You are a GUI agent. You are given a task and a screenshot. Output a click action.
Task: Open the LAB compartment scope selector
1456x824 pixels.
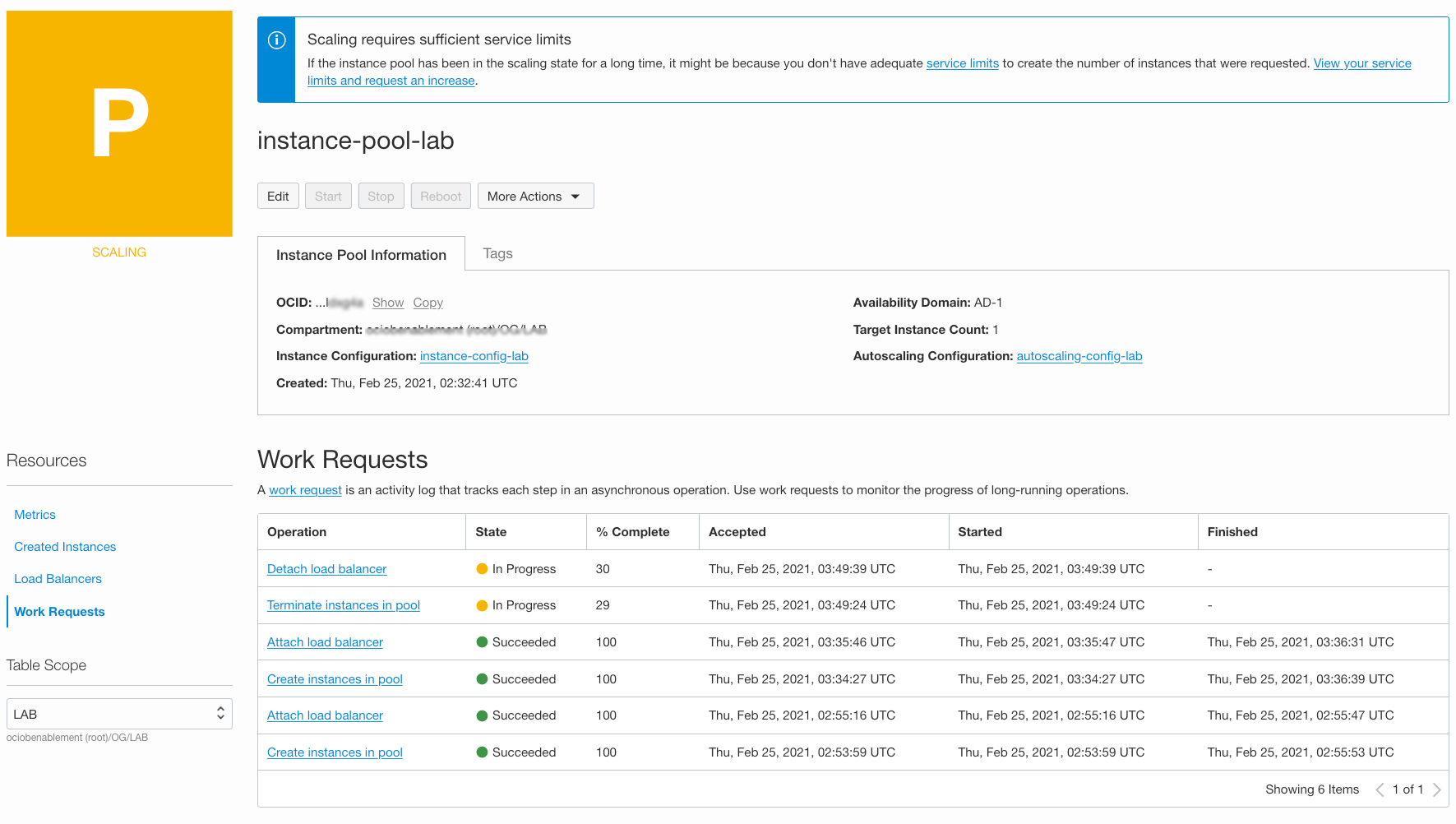pyautogui.click(x=119, y=714)
